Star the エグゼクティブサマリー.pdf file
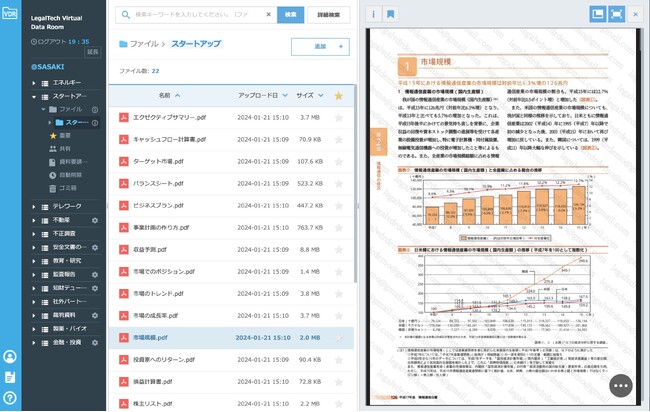 [338, 117]
